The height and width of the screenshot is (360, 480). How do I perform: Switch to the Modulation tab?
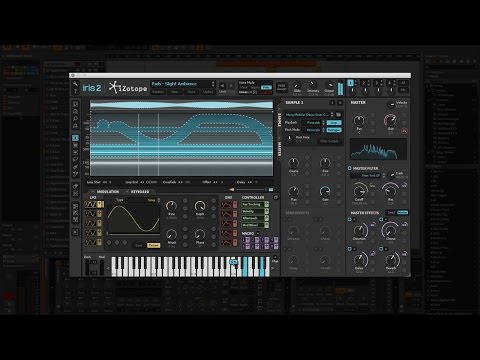[x=108, y=192]
